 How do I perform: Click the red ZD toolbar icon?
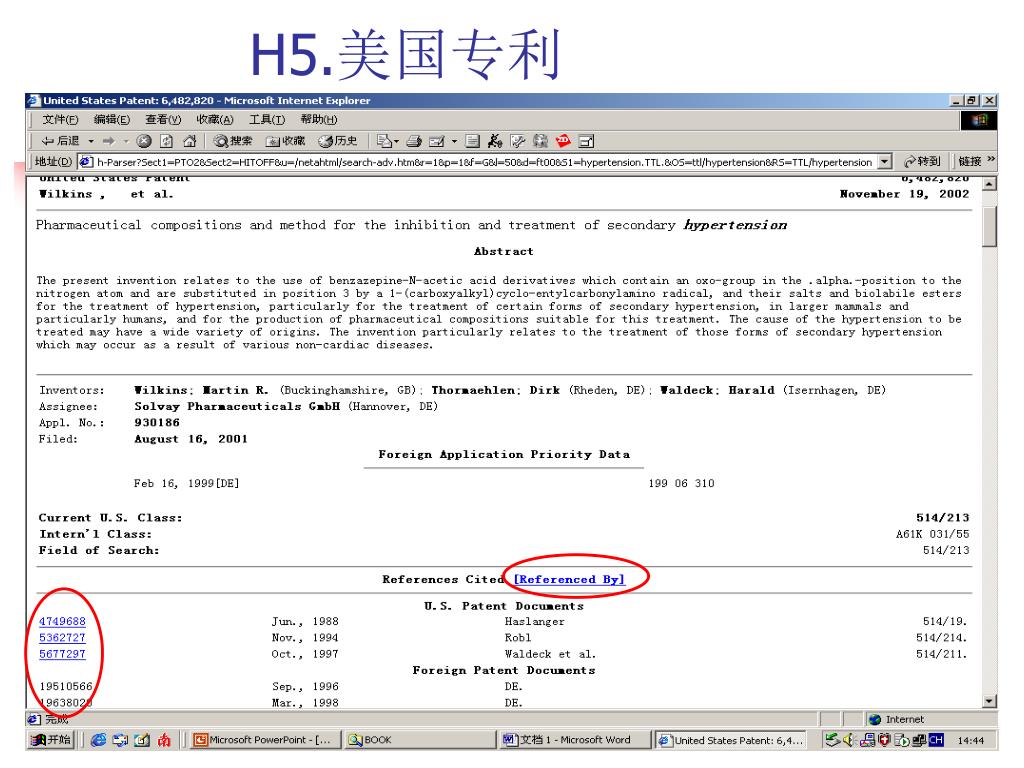pos(563,140)
